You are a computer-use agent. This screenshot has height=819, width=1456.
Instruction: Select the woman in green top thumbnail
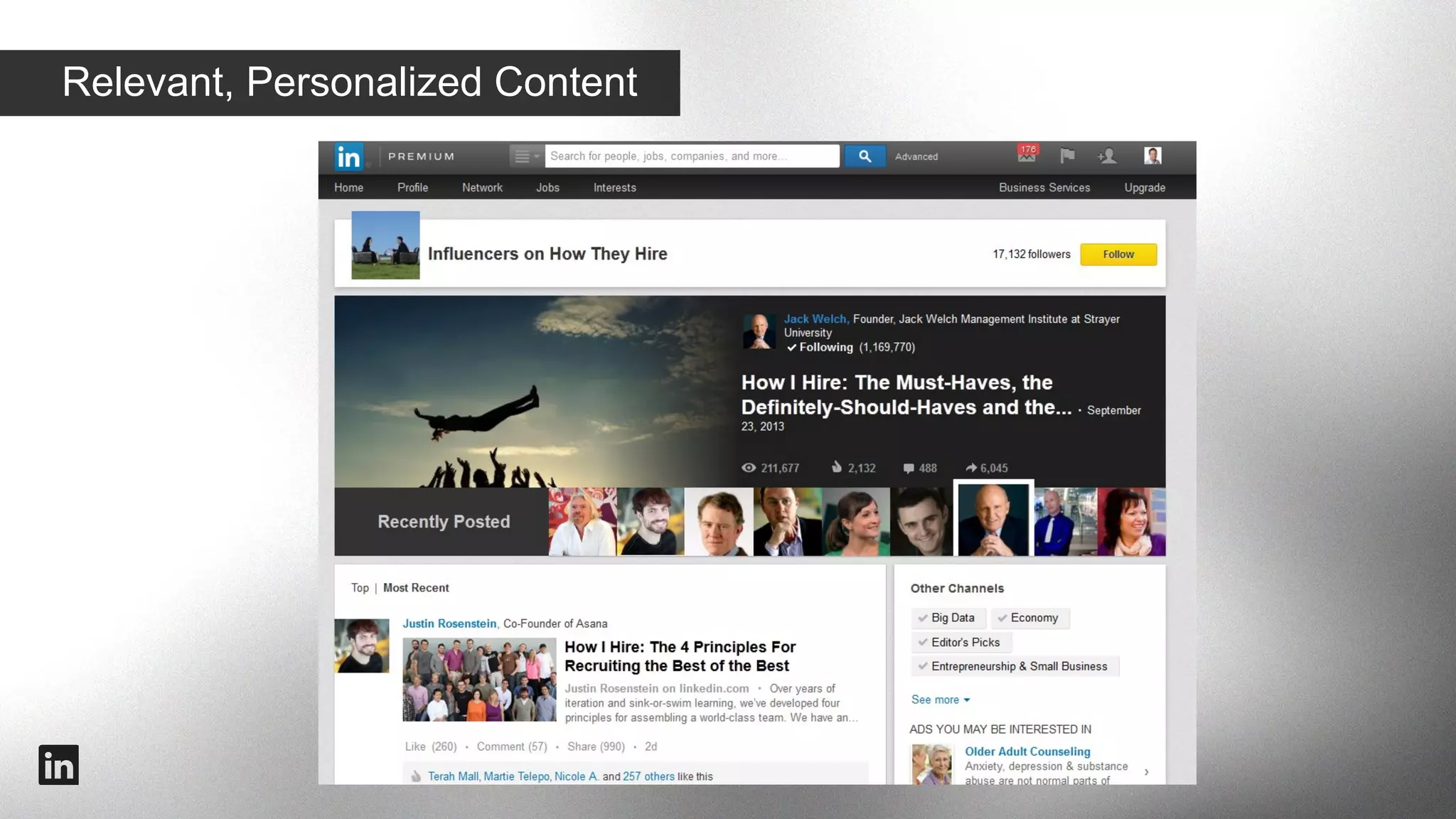click(856, 521)
